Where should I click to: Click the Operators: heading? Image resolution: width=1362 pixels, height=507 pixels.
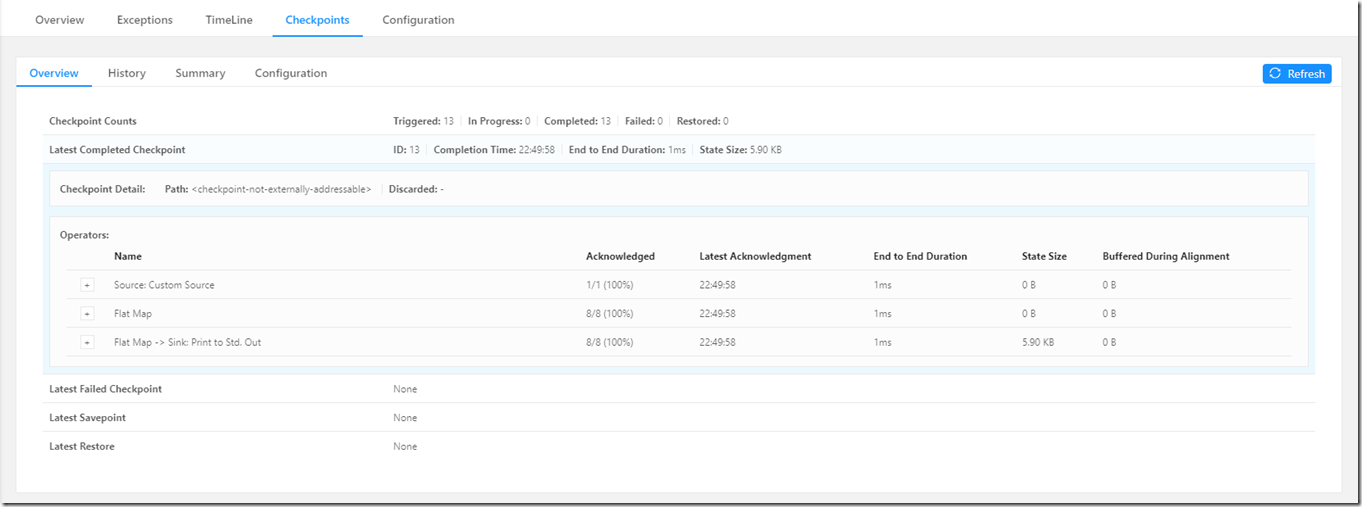[x=84, y=235]
